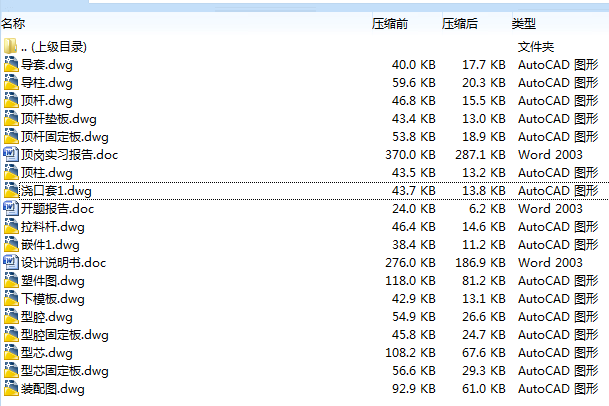The width and height of the screenshot is (609, 406).
Task: Select the file named 浇口套1.dwg
Action: [x=56, y=191]
